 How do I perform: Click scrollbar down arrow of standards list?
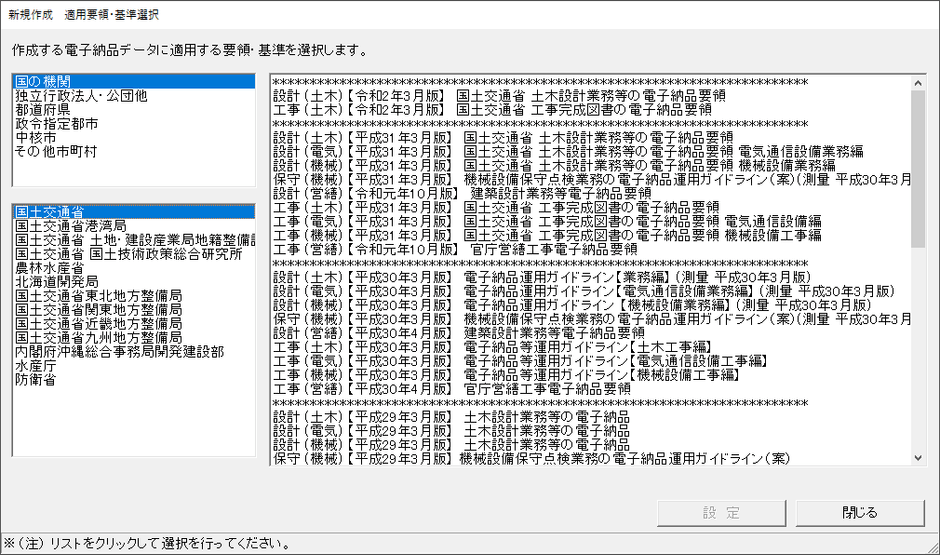918,458
